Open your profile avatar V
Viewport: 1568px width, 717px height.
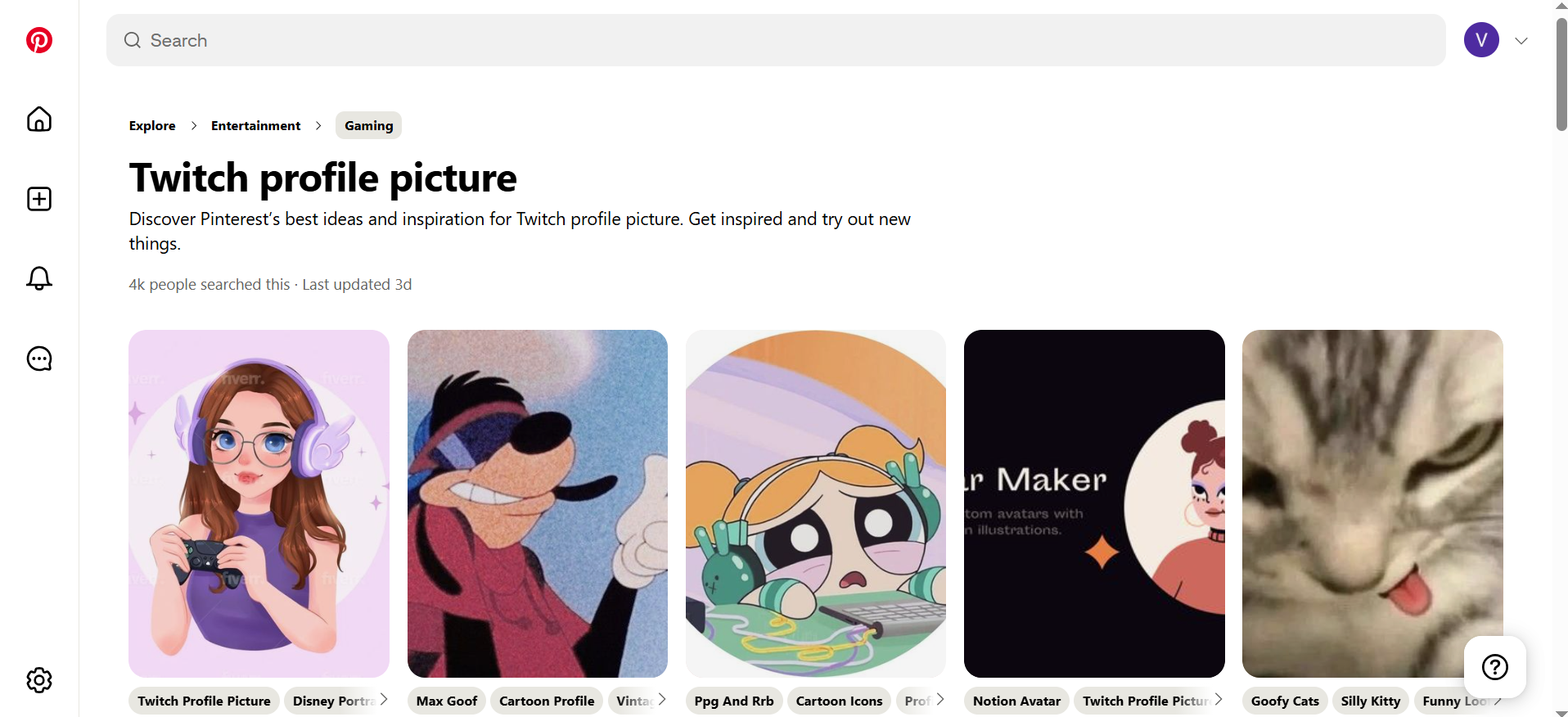(1481, 39)
